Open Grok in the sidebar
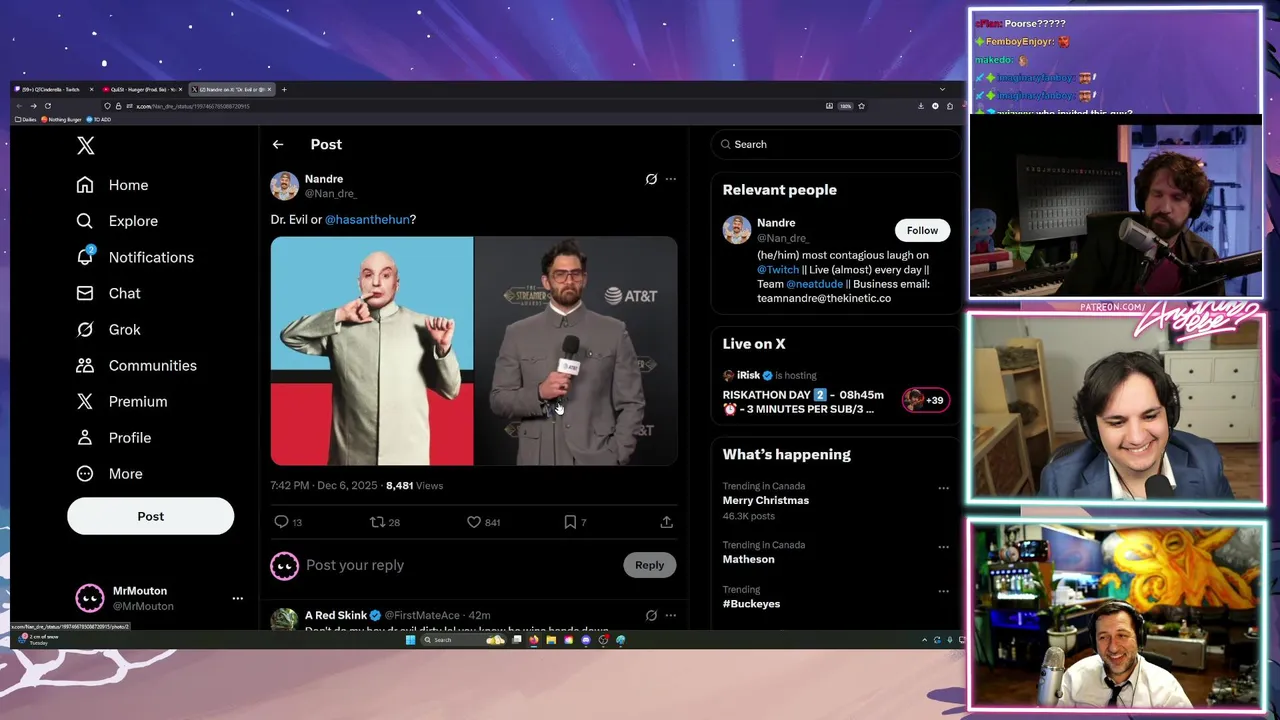 point(110,329)
